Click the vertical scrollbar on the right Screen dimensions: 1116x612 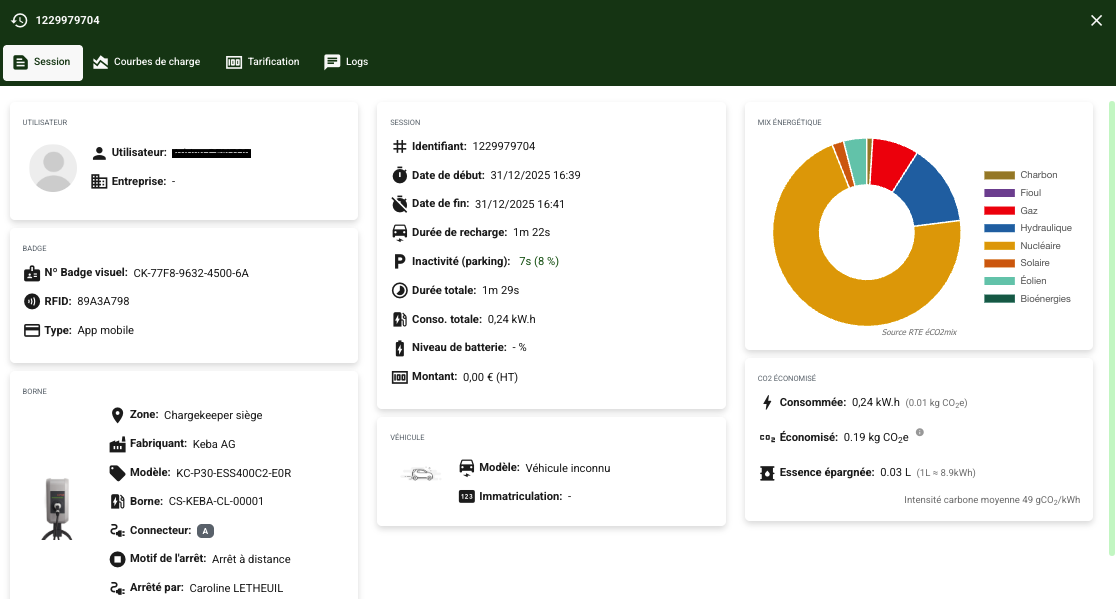coord(1111,330)
